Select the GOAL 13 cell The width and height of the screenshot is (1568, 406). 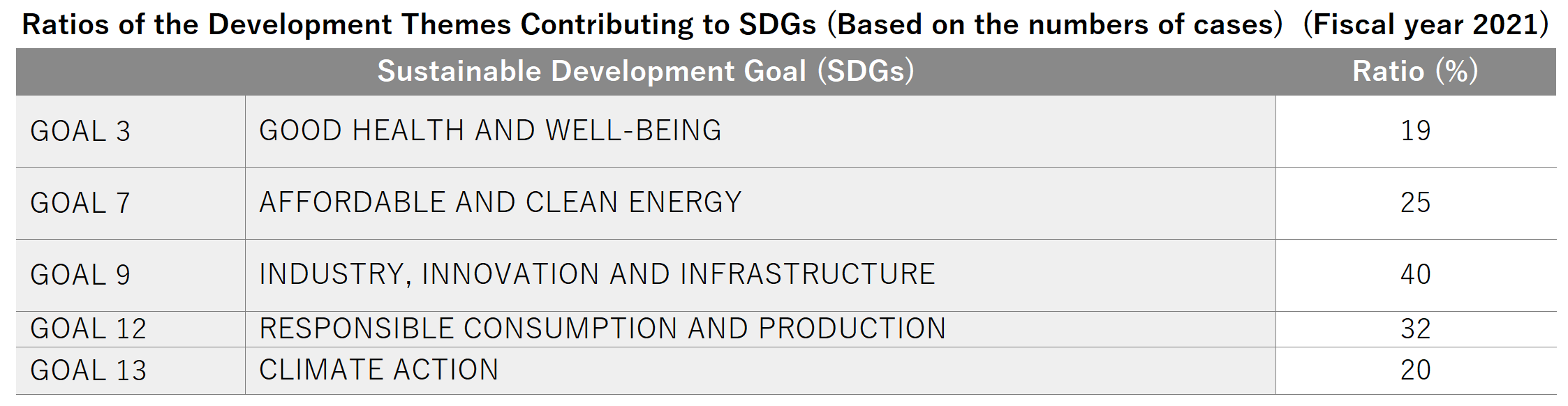pyautogui.click(x=131, y=370)
